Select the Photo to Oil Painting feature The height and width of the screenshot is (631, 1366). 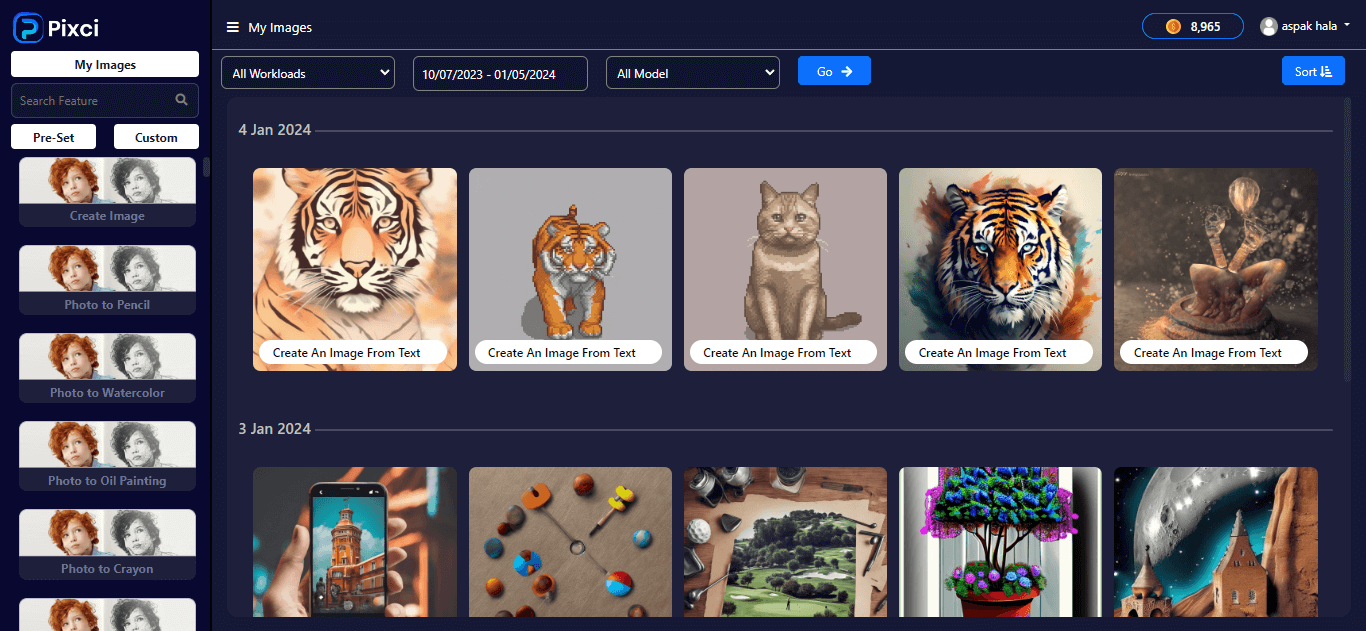tap(108, 456)
